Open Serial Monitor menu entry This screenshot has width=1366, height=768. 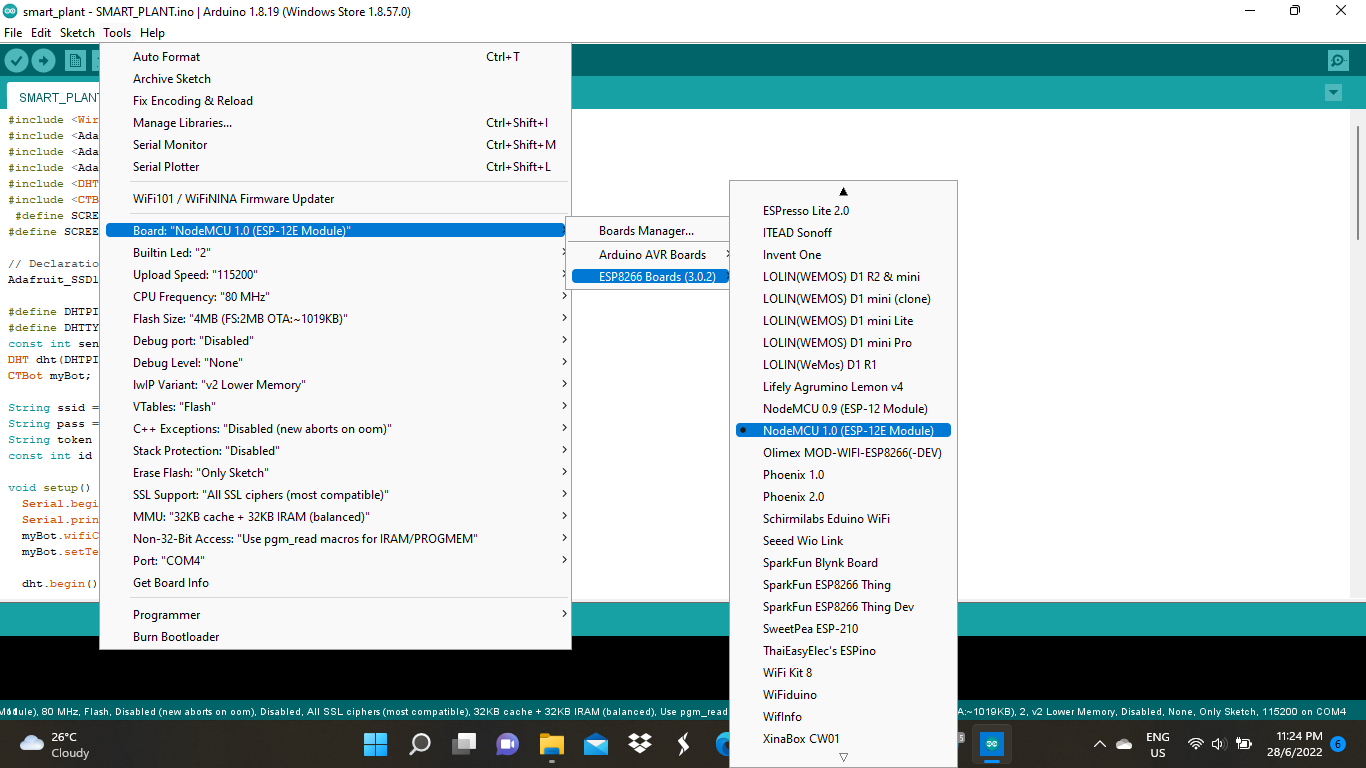(336, 145)
